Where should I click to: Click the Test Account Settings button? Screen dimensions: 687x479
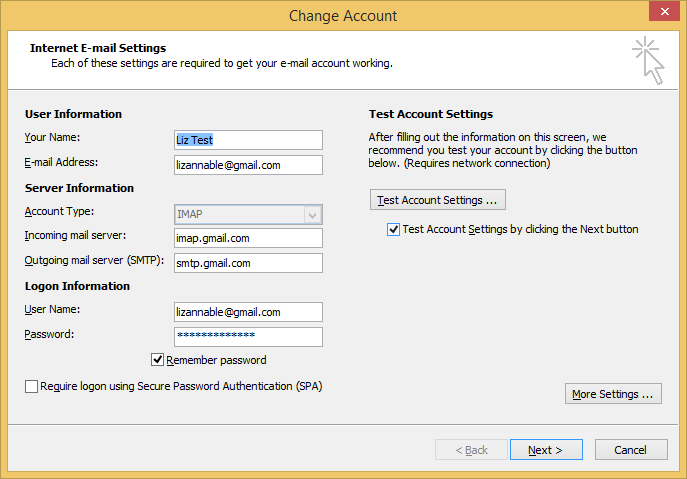[438, 200]
